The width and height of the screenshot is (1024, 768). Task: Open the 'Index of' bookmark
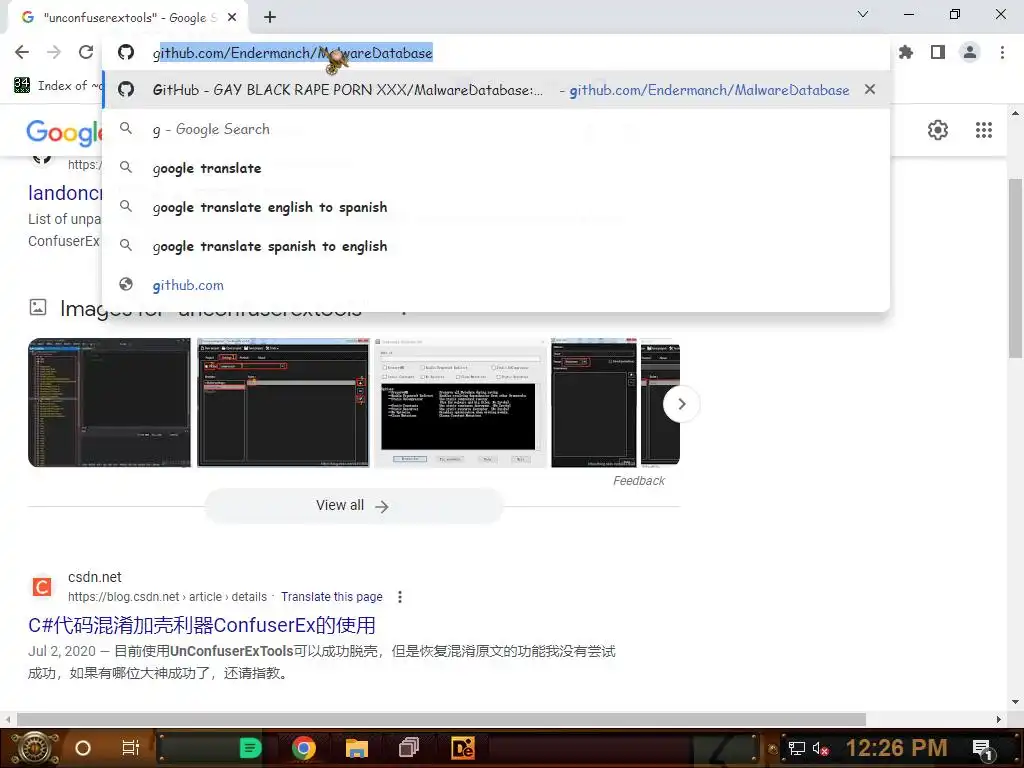pyautogui.click(x=57, y=86)
